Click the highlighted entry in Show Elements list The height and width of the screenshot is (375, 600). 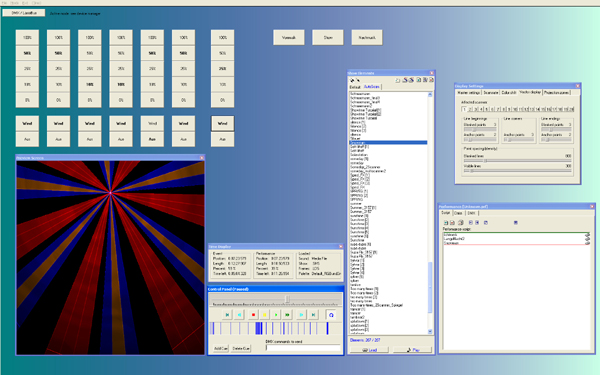tap(388, 142)
